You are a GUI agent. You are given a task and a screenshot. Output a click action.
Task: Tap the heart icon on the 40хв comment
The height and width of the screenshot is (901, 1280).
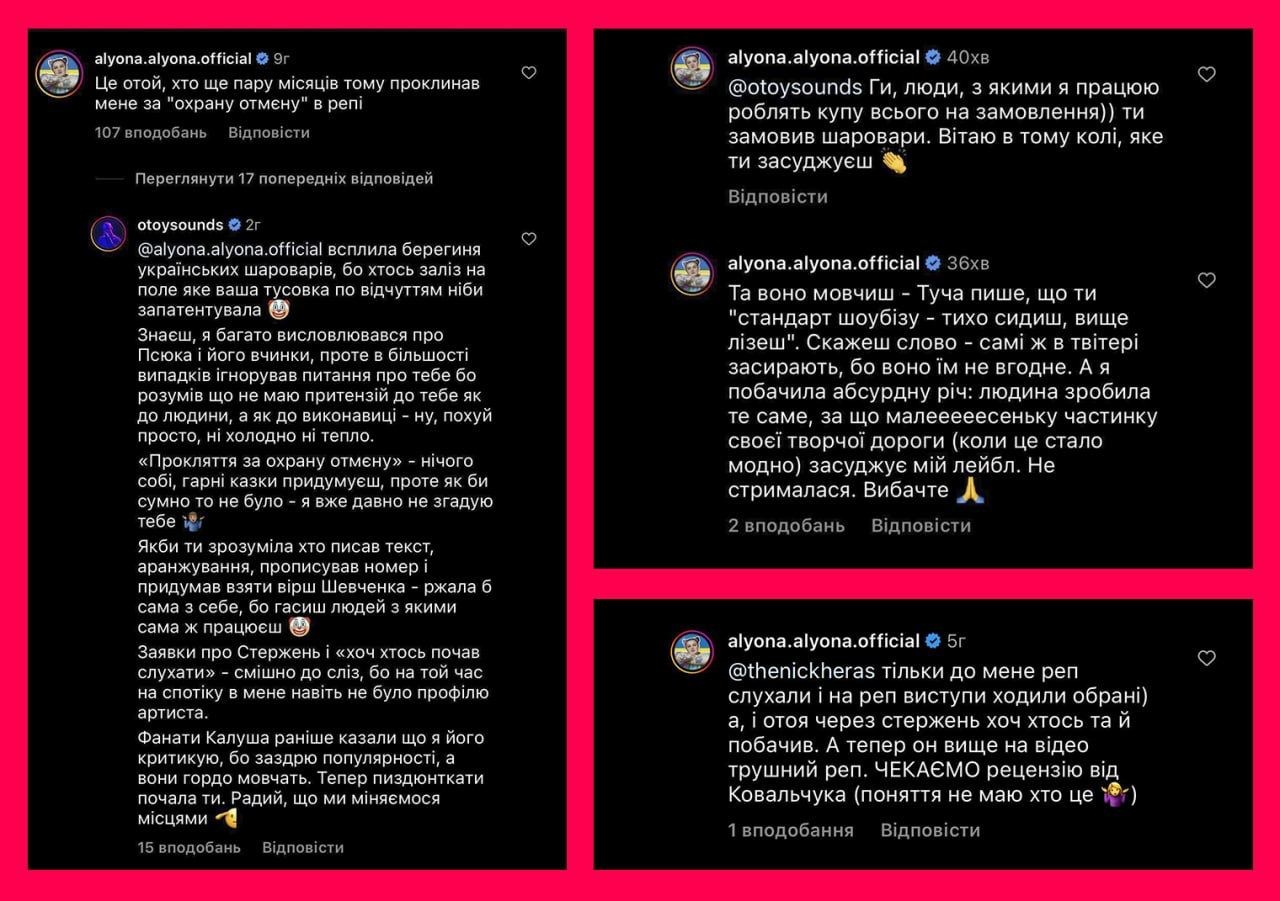(x=1206, y=74)
